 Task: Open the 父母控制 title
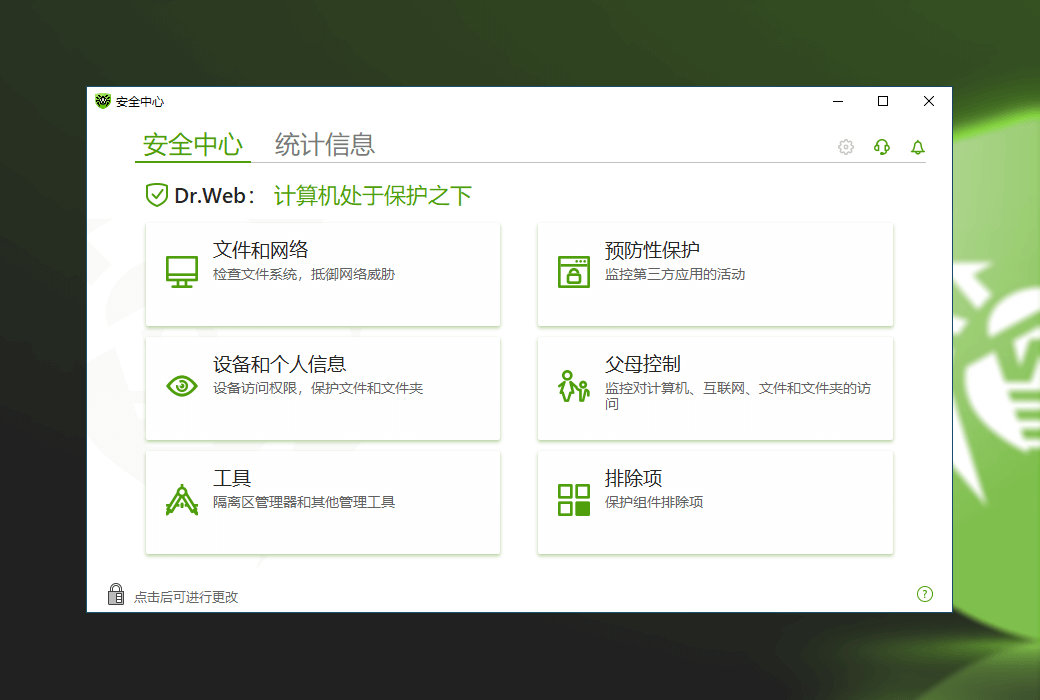pos(643,364)
